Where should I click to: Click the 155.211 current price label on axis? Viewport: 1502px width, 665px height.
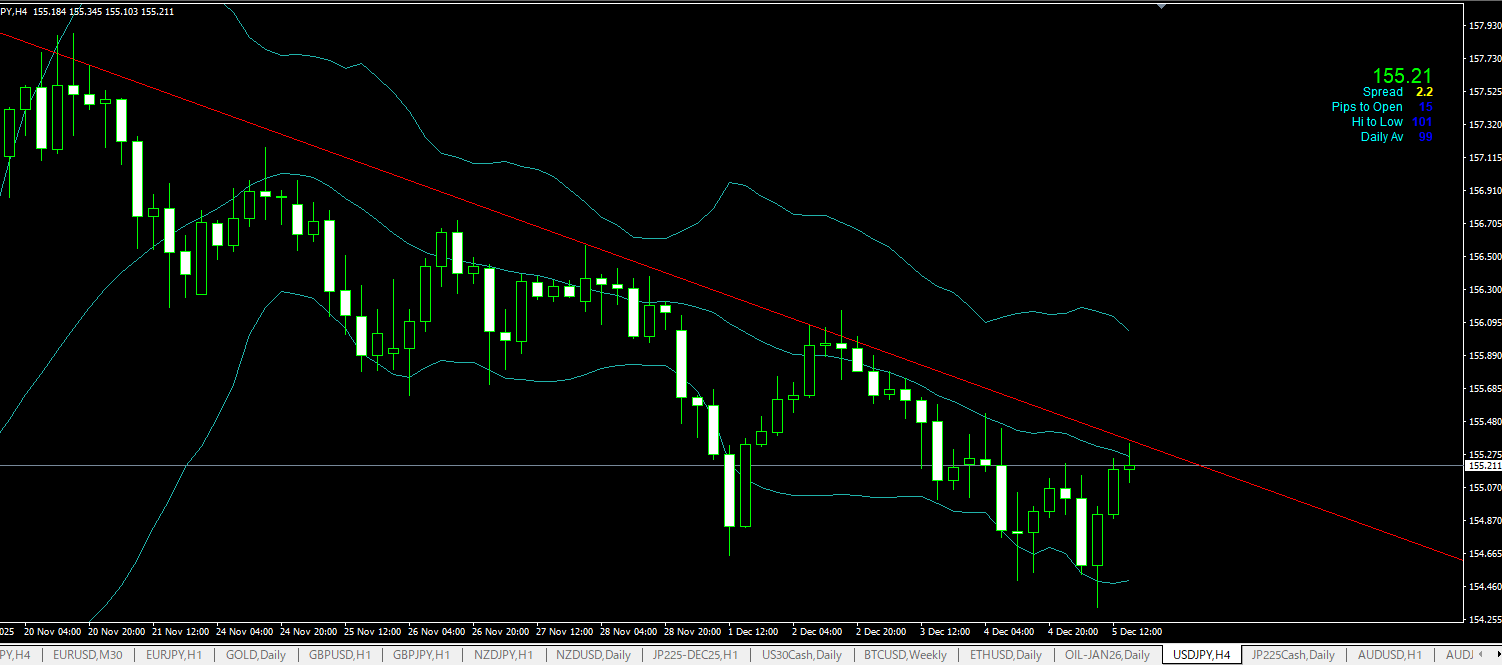(1482, 465)
